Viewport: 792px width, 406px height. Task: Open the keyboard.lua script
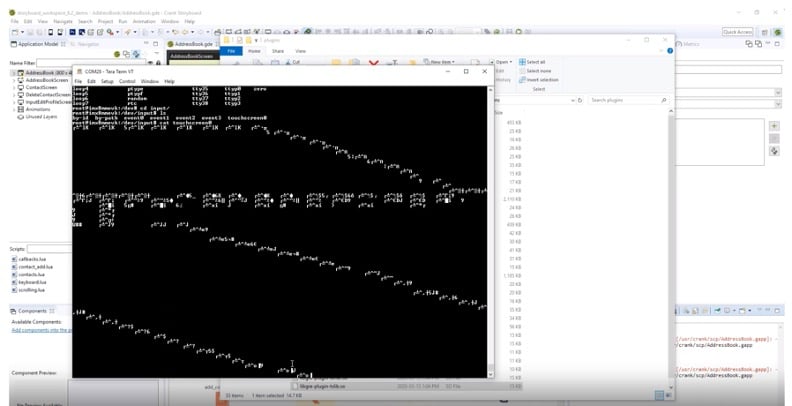pos(32,282)
